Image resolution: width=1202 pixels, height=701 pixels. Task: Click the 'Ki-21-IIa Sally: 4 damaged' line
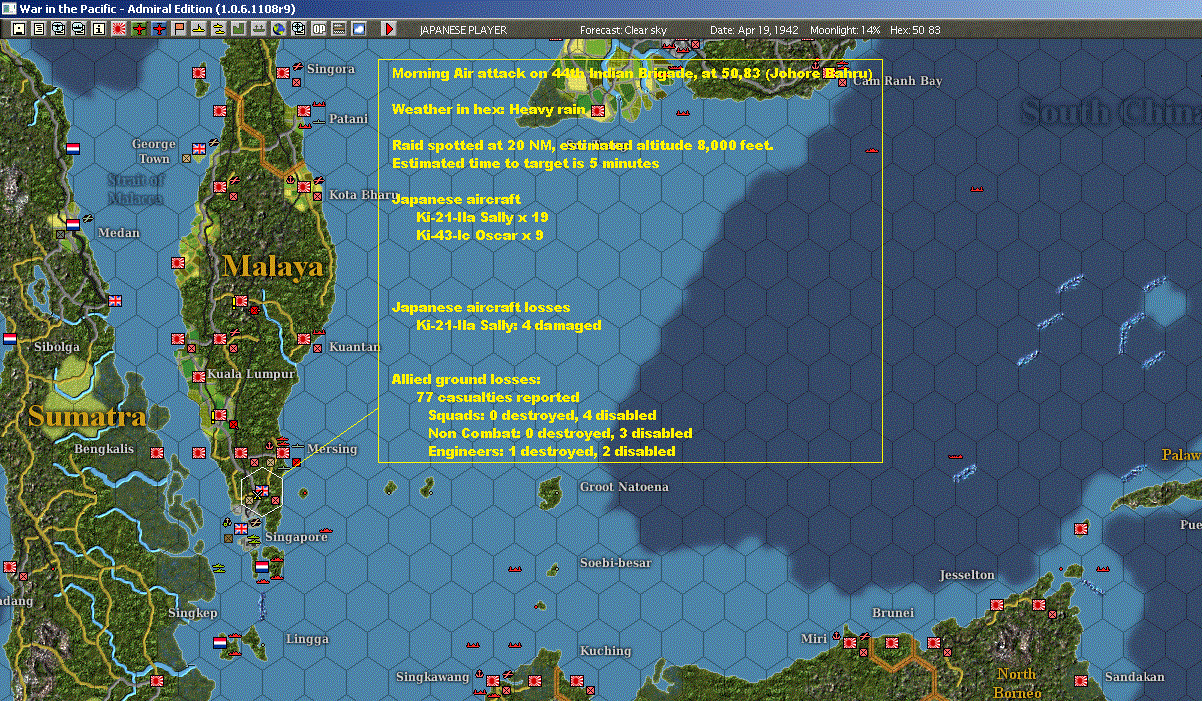(509, 325)
